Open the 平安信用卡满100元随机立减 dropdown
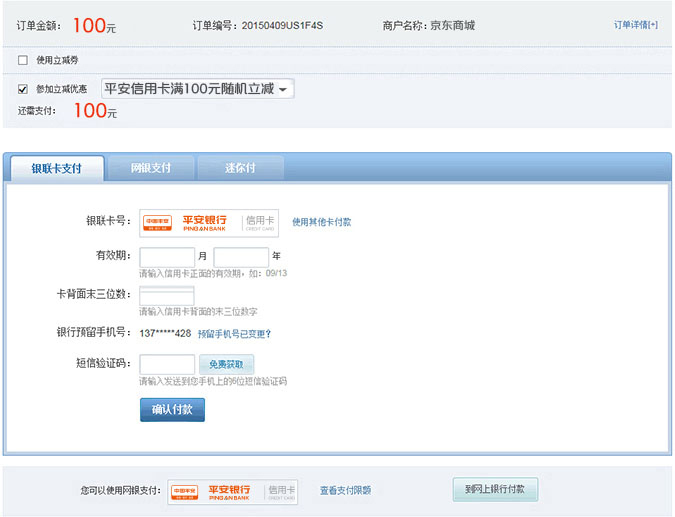The width and height of the screenshot is (675, 517). point(197,89)
